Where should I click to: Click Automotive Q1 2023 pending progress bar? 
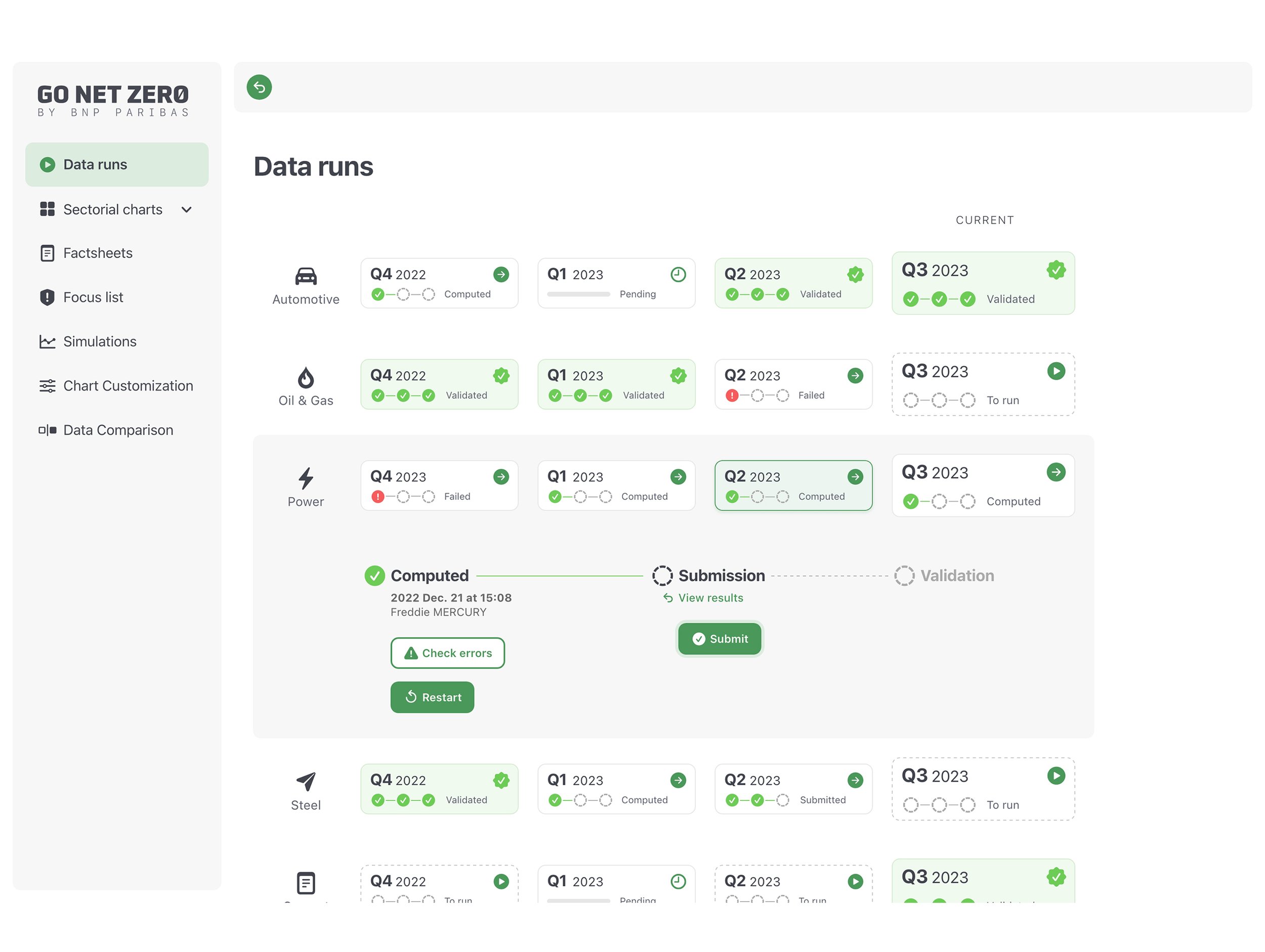click(578, 294)
